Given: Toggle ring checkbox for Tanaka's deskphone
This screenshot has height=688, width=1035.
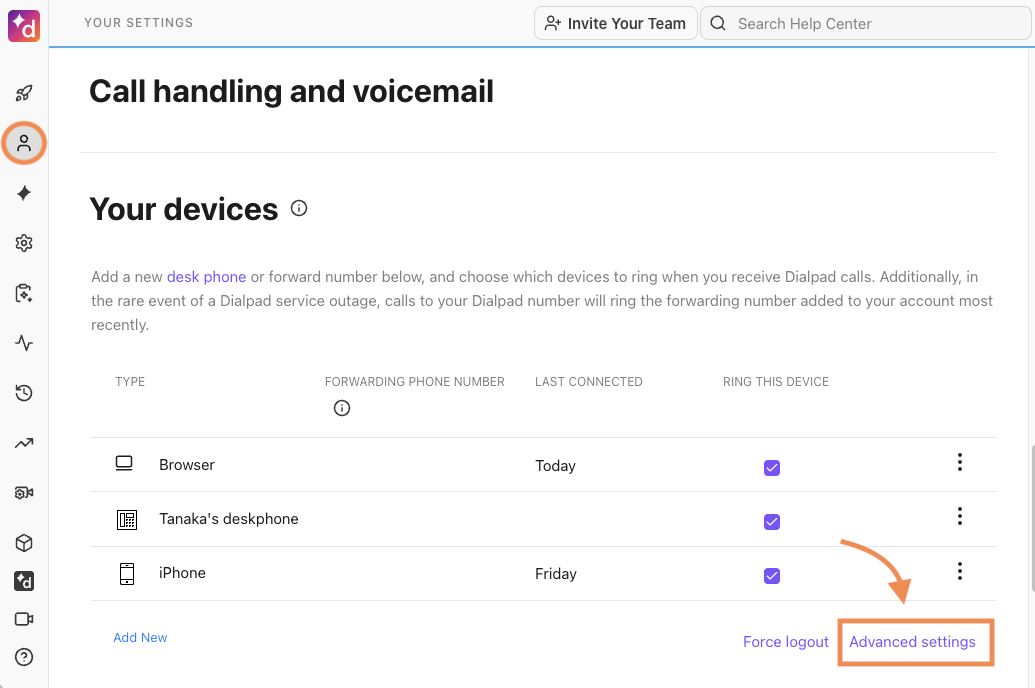Looking at the screenshot, I should pyautogui.click(x=771, y=522).
